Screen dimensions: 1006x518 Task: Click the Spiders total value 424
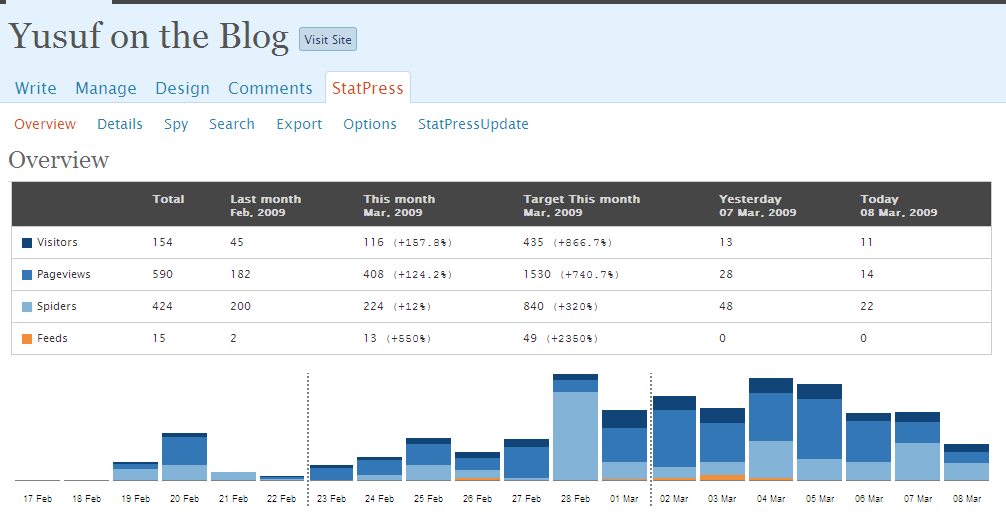click(x=162, y=306)
